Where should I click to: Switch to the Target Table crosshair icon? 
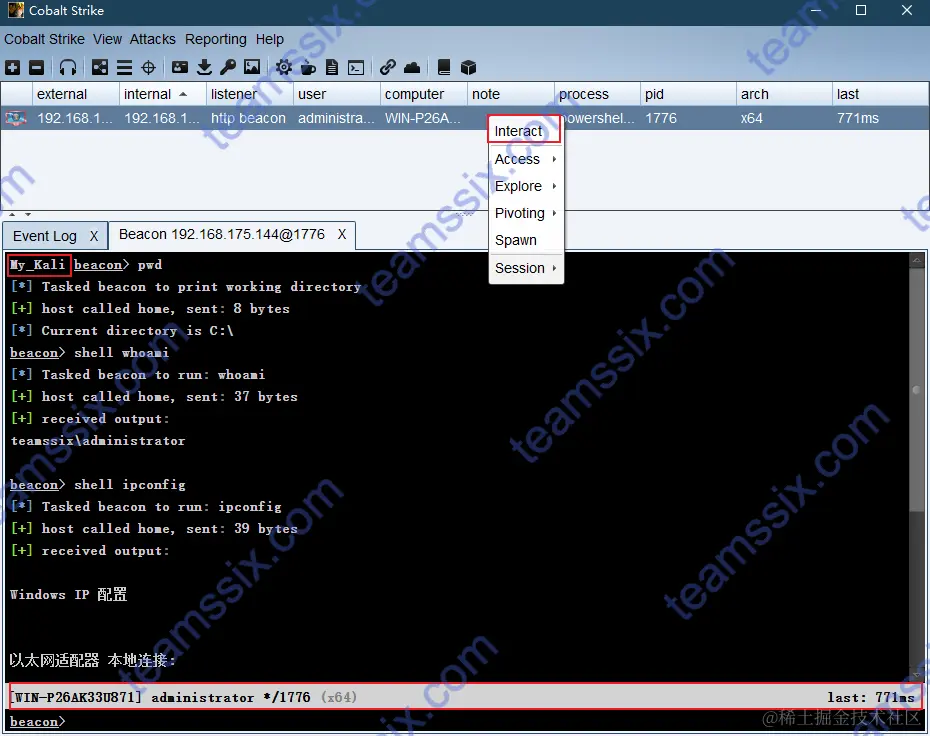point(148,68)
